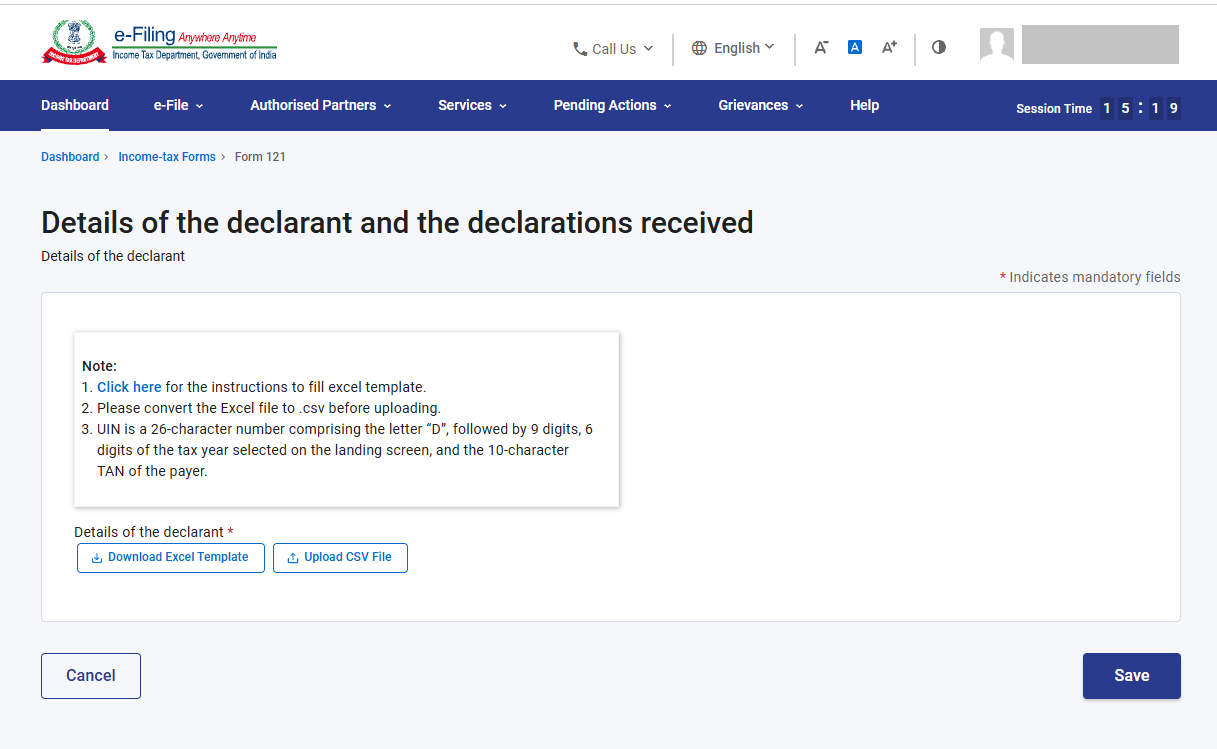
Task: Click the Dashboard breadcrumb link
Action: (70, 157)
